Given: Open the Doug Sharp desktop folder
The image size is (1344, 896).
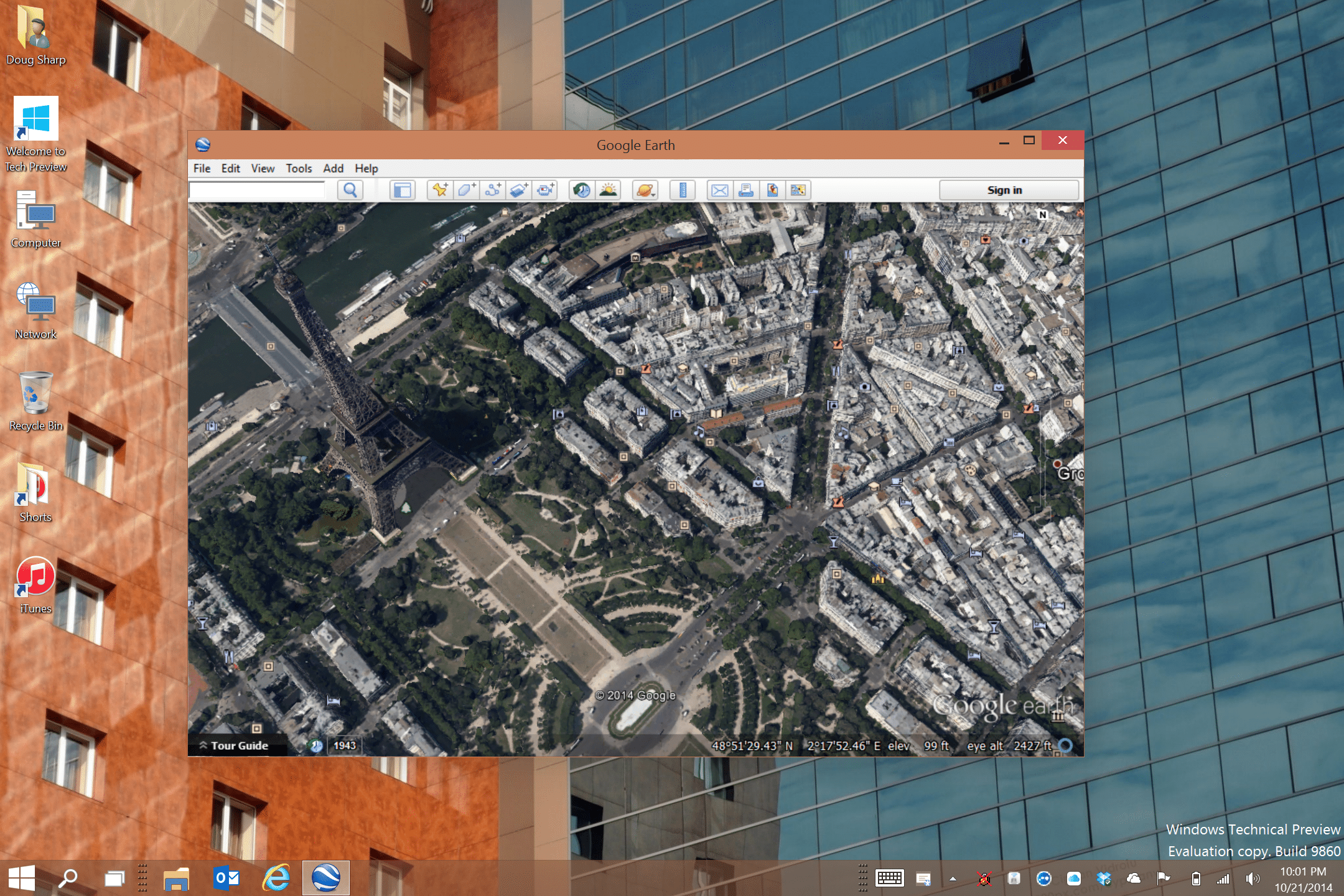Looking at the screenshot, I should pos(36,35).
